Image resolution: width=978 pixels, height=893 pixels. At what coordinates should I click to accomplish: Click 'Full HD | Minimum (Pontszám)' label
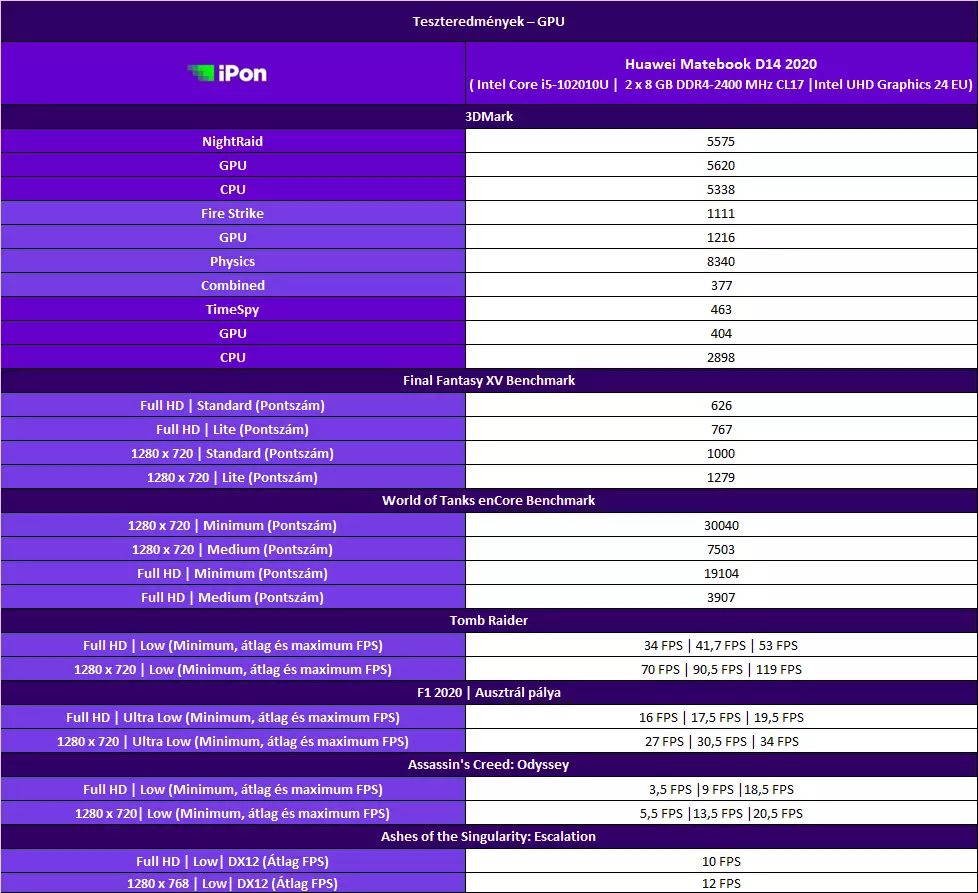point(232,574)
